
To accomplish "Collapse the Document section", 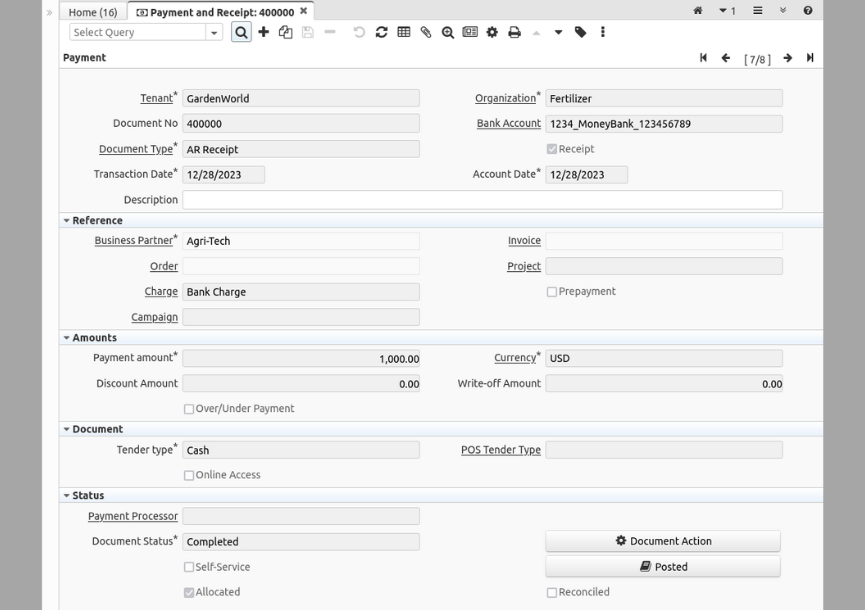I will click(66, 429).
